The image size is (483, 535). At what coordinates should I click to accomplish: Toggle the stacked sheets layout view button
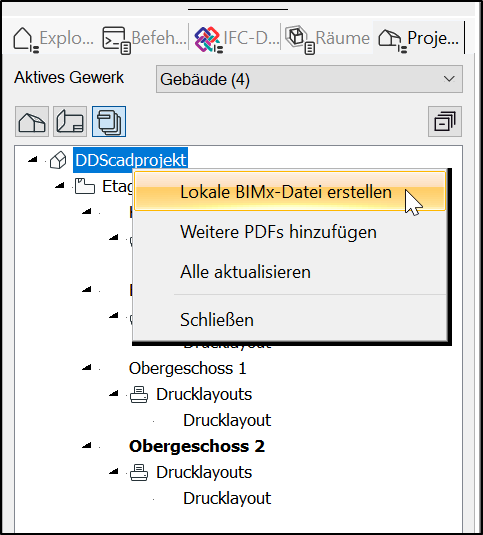(x=109, y=121)
